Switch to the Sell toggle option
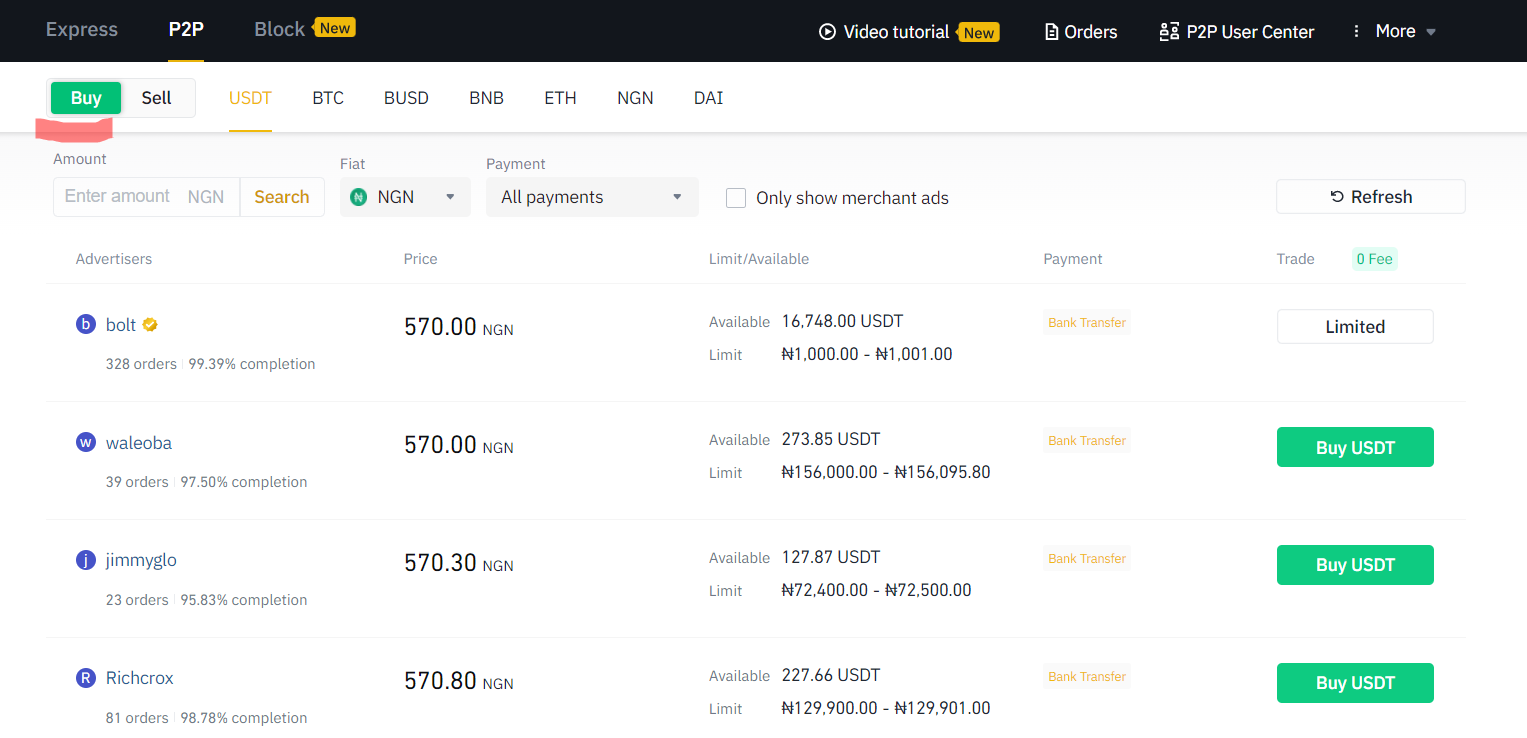The height and width of the screenshot is (738, 1527). (157, 98)
